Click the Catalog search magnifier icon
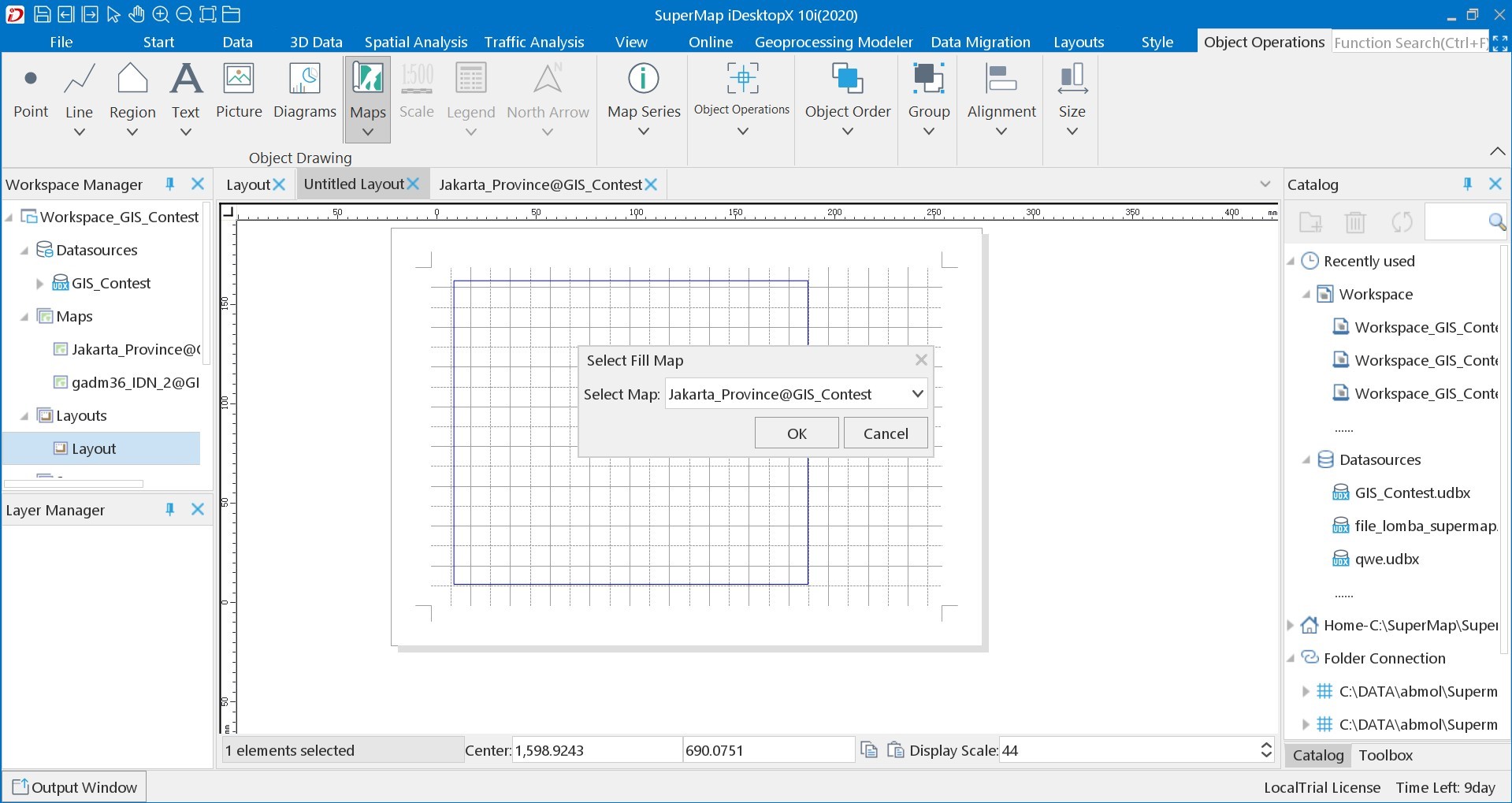The image size is (1512, 803). [x=1497, y=222]
